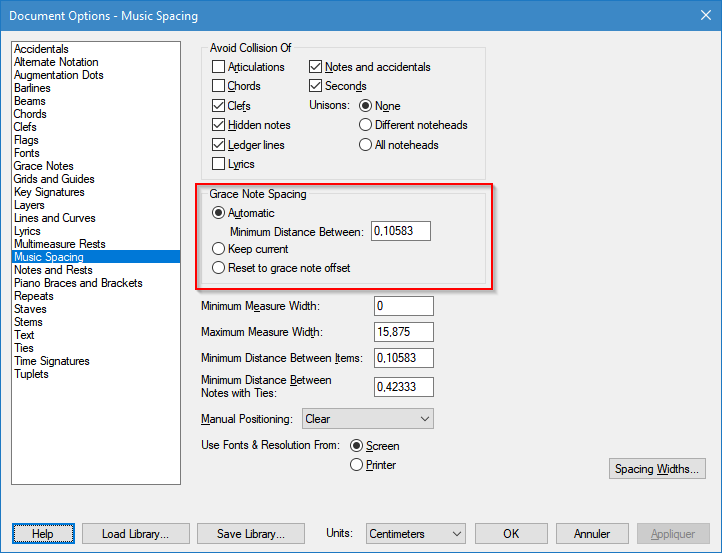The image size is (722, 553).
Task: Click in Maximum Measure Width field
Action: tap(404, 332)
